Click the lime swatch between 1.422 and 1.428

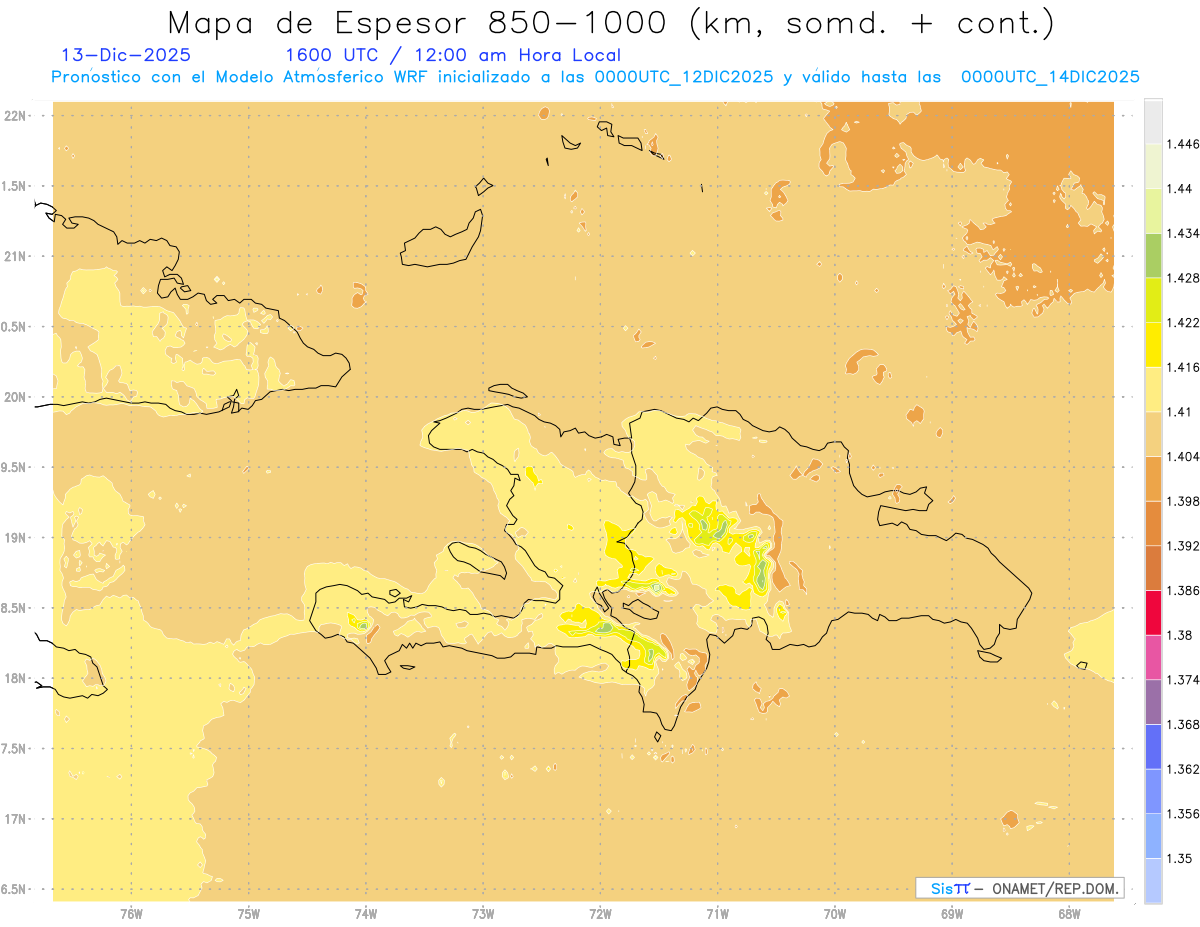[x=1153, y=300]
